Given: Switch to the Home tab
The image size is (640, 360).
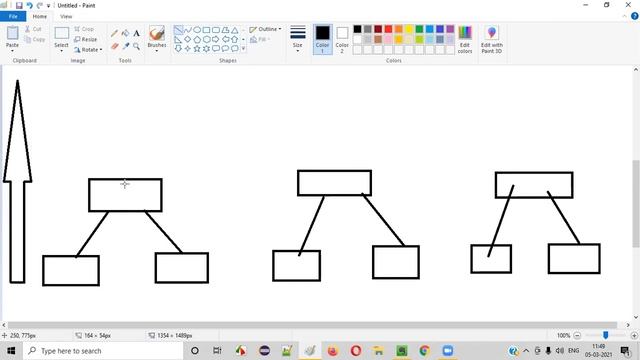Looking at the screenshot, I should point(40,16).
